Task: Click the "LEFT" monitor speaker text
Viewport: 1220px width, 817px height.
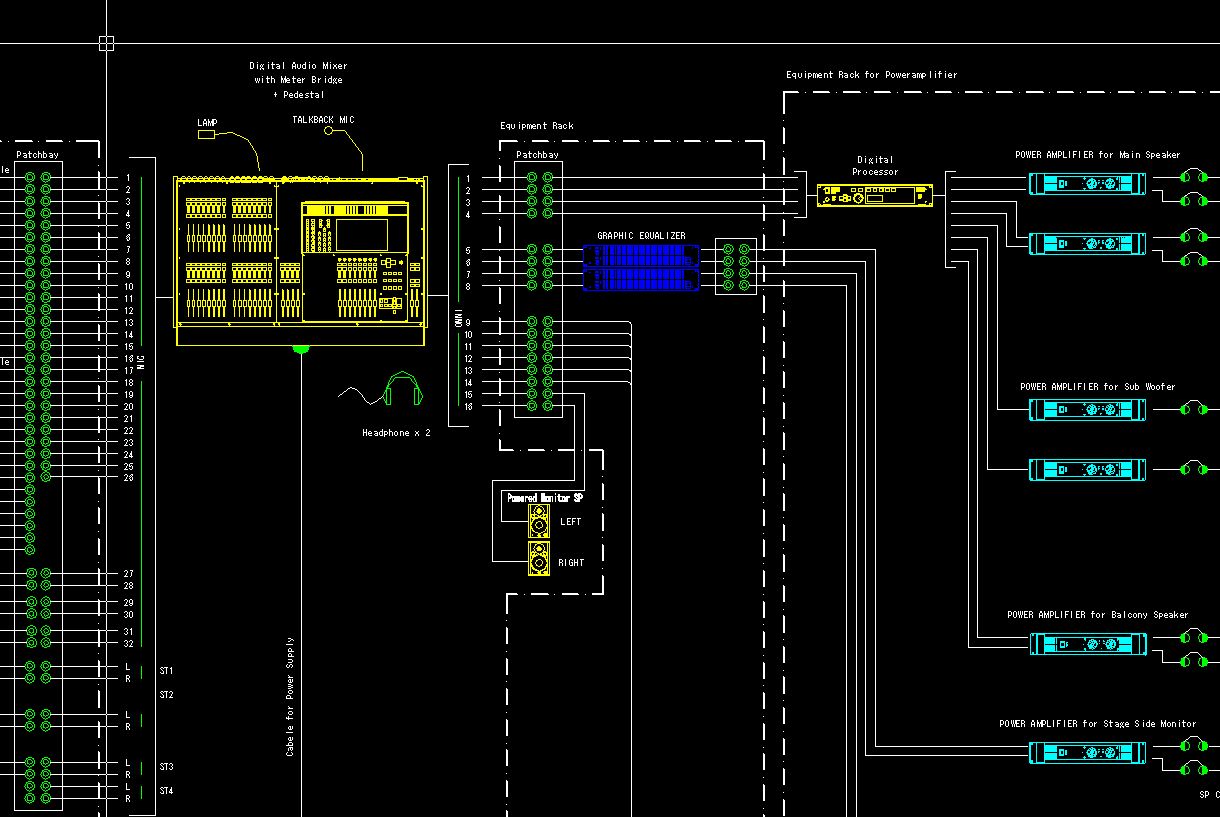Action: coord(570,522)
